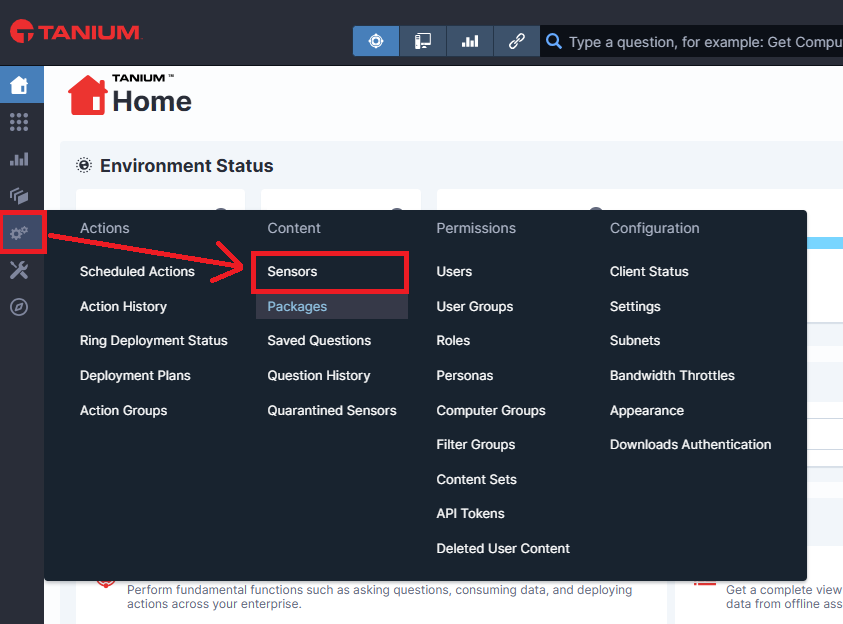Open Action History menu item
Viewport: 843px width, 624px height.
123,306
